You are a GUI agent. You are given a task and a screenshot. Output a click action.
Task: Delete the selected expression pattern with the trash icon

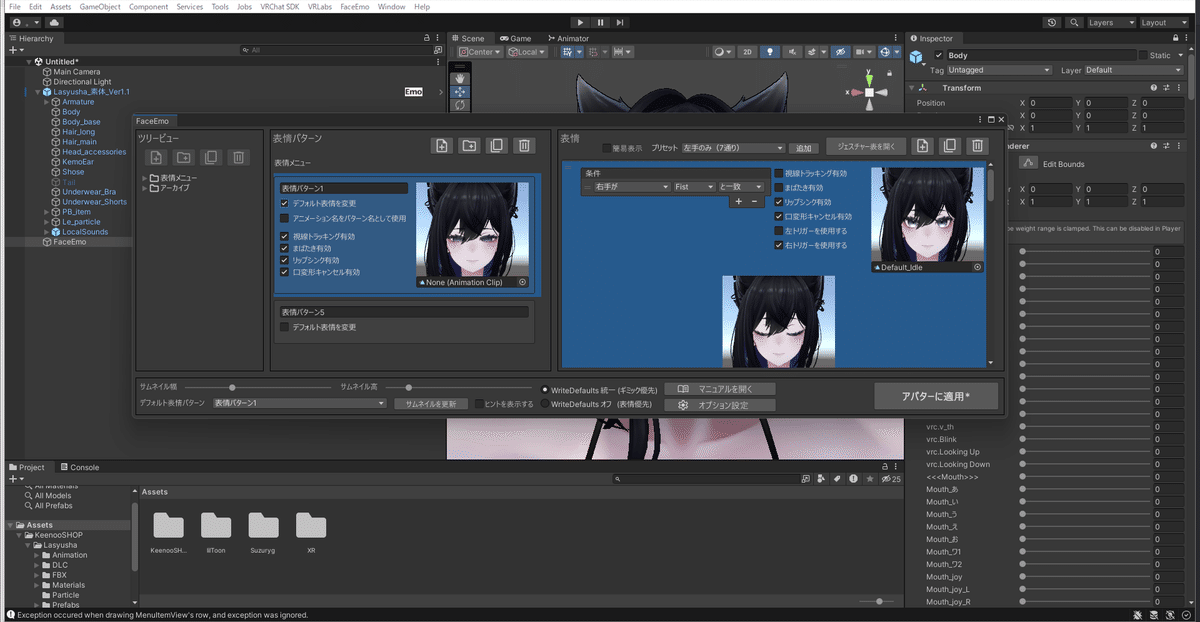coord(523,146)
